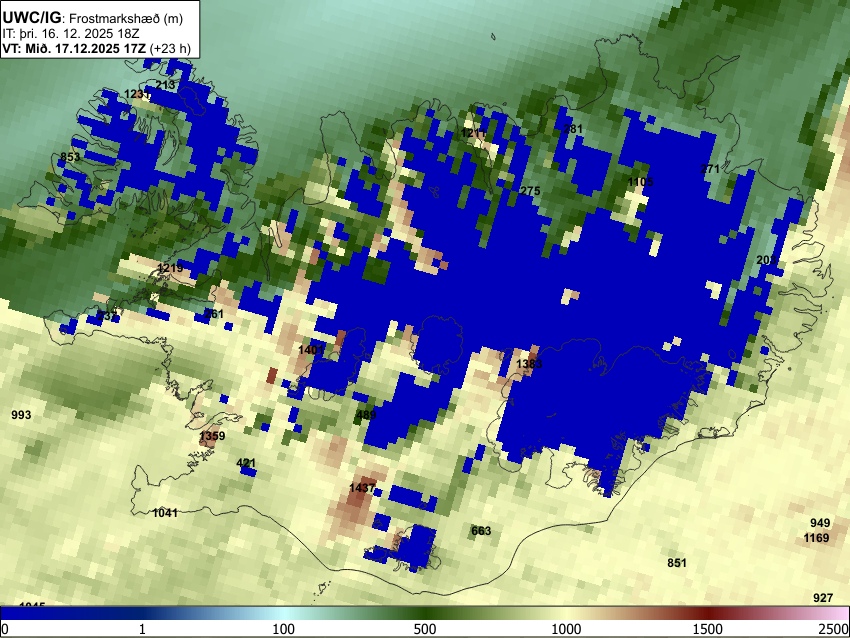Click the map value 1231
The image size is (850, 638).
pos(137,94)
